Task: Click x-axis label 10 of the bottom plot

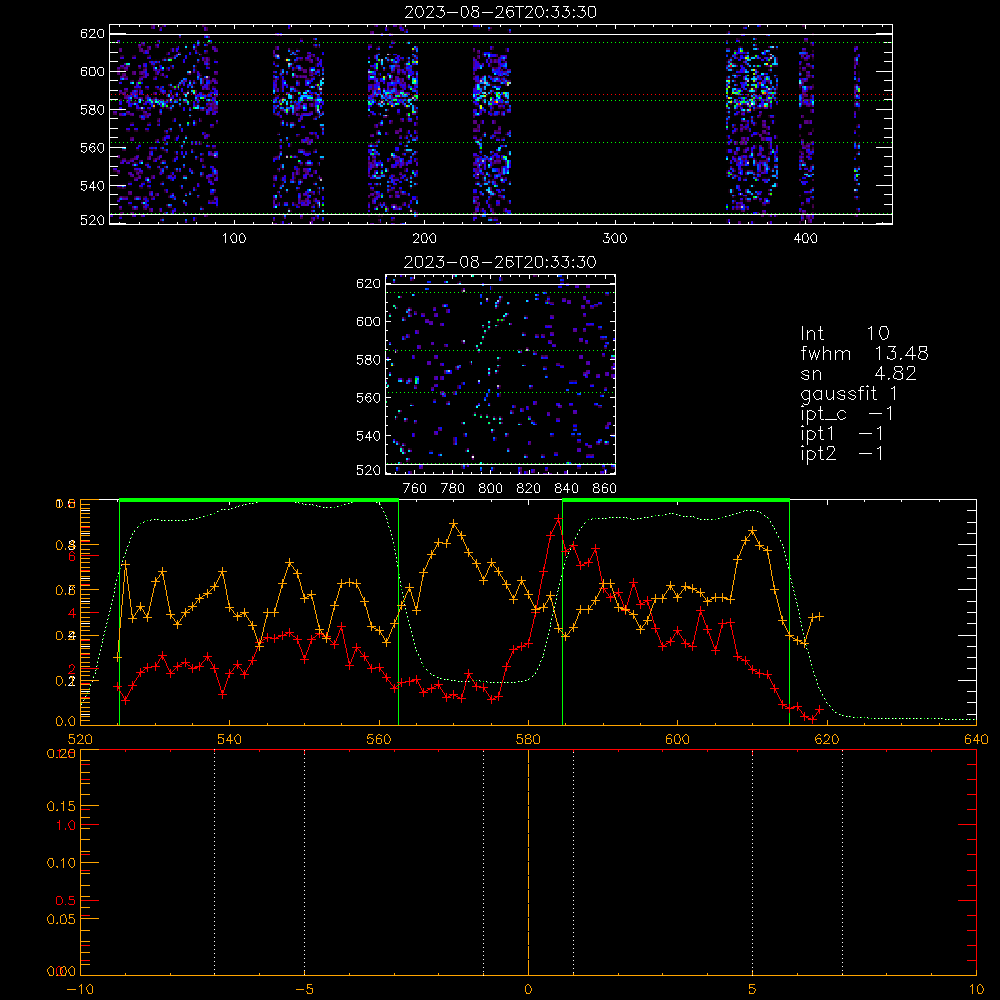Action: click(x=976, y=990)
